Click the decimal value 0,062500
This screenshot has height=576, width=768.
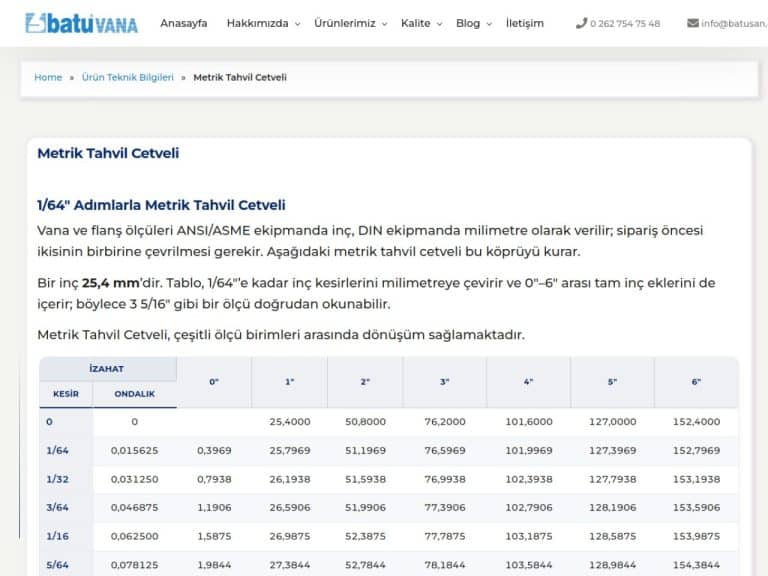point(134,536)
